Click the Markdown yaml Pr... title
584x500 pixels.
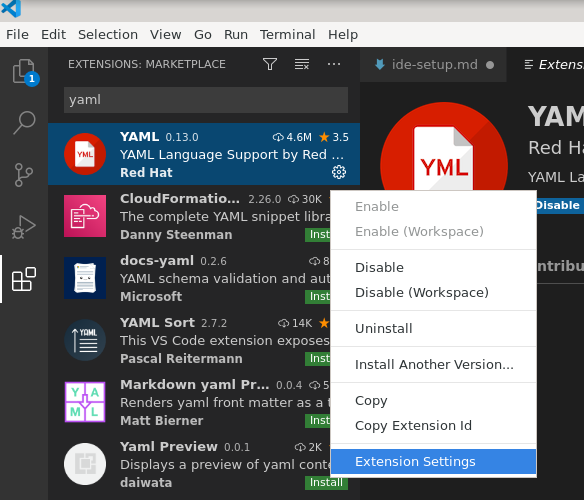(194, 385)
